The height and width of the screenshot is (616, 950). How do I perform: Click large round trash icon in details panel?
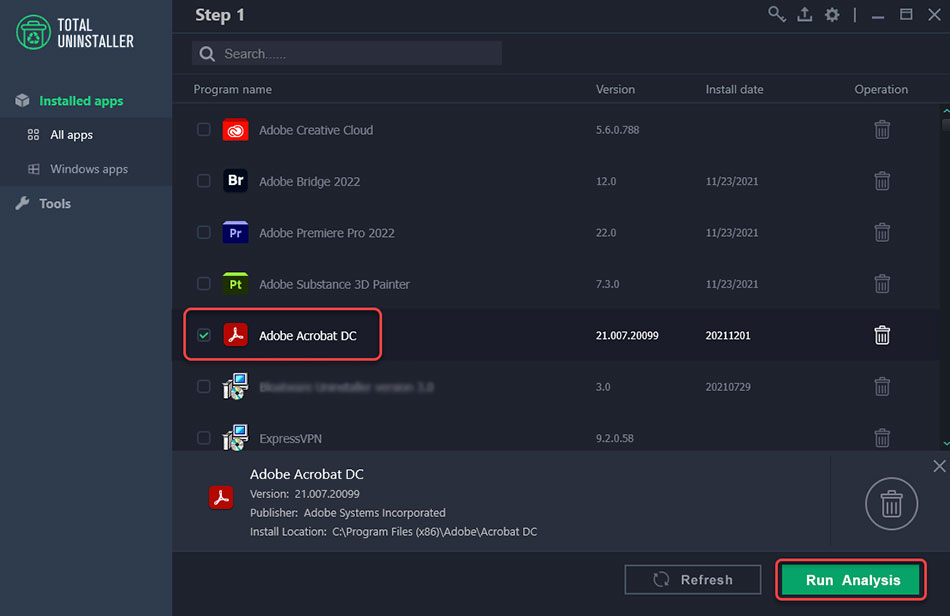[x=891, y=504]
